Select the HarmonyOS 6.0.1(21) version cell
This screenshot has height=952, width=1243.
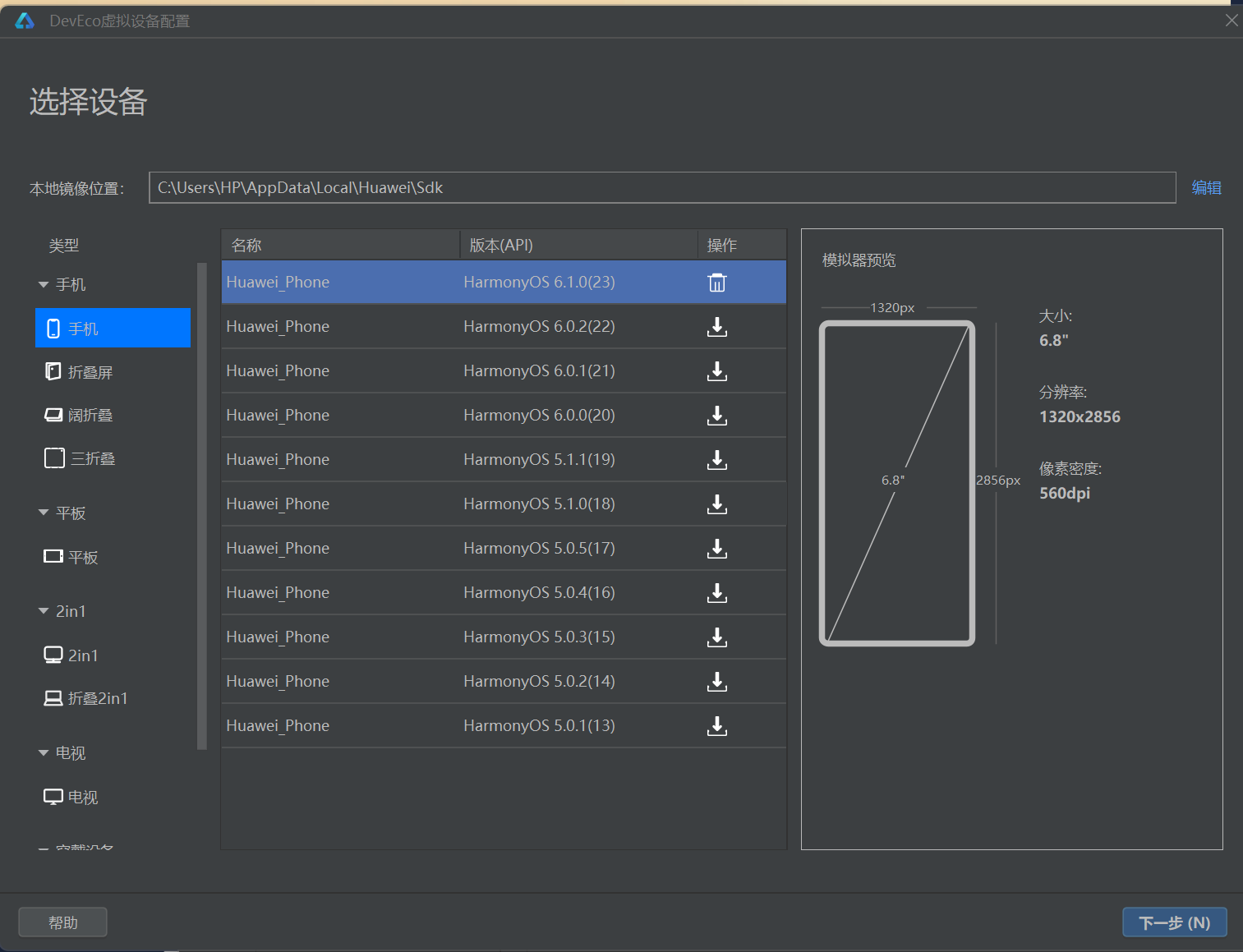[x=539, y=370]
